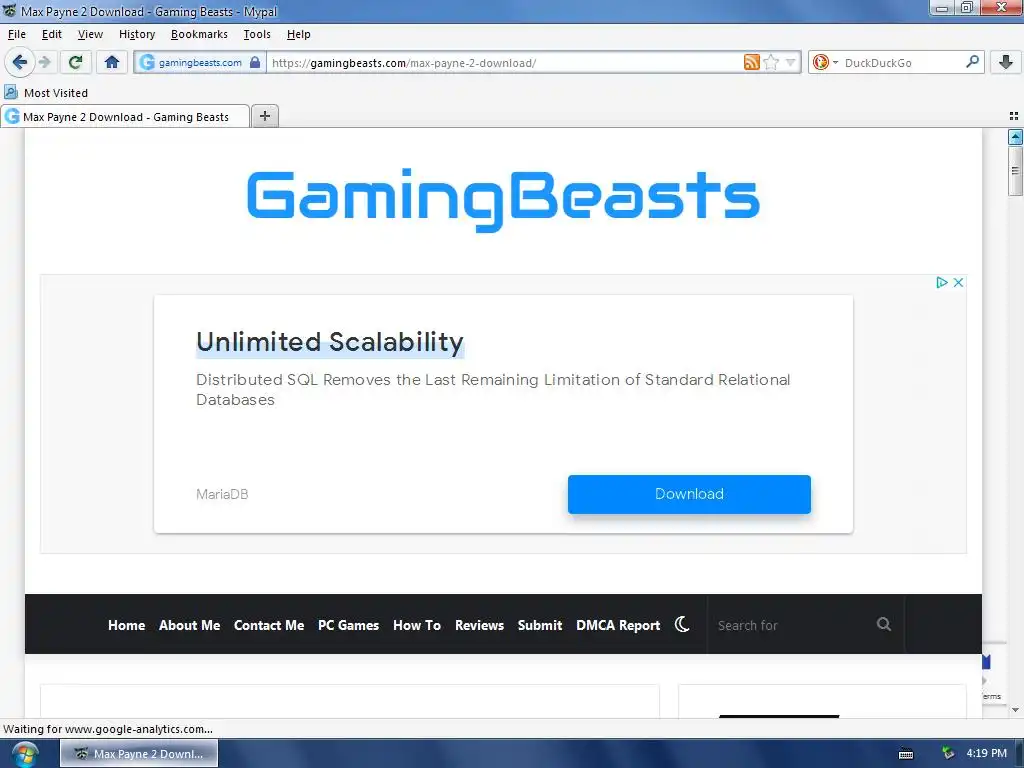Viewport: 1024px width, 768px height.
Task: Subscribe using the RSS feed icon
Action: (x=752, y=62)
